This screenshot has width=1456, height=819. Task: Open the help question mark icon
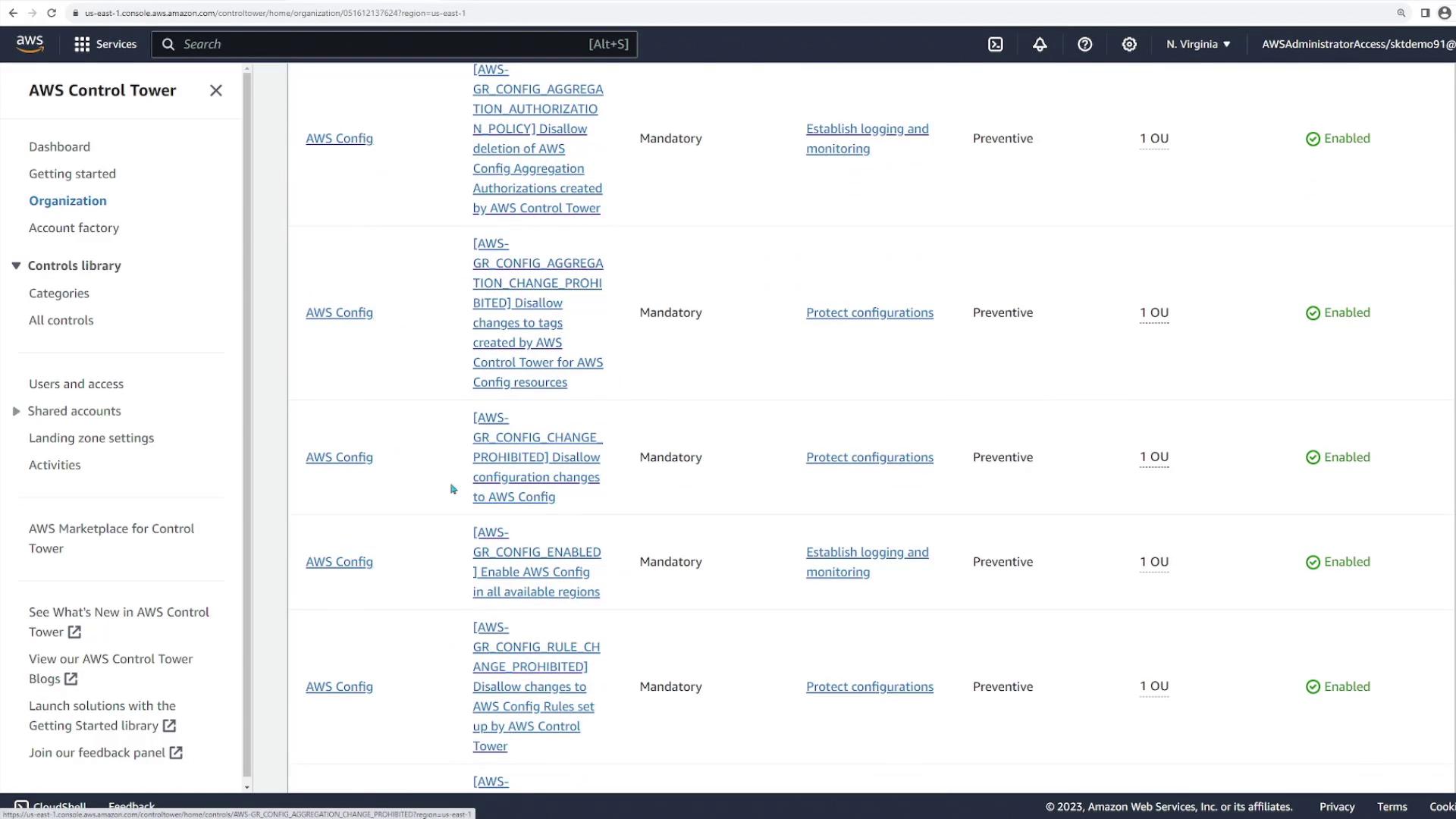click(1084, 45)
